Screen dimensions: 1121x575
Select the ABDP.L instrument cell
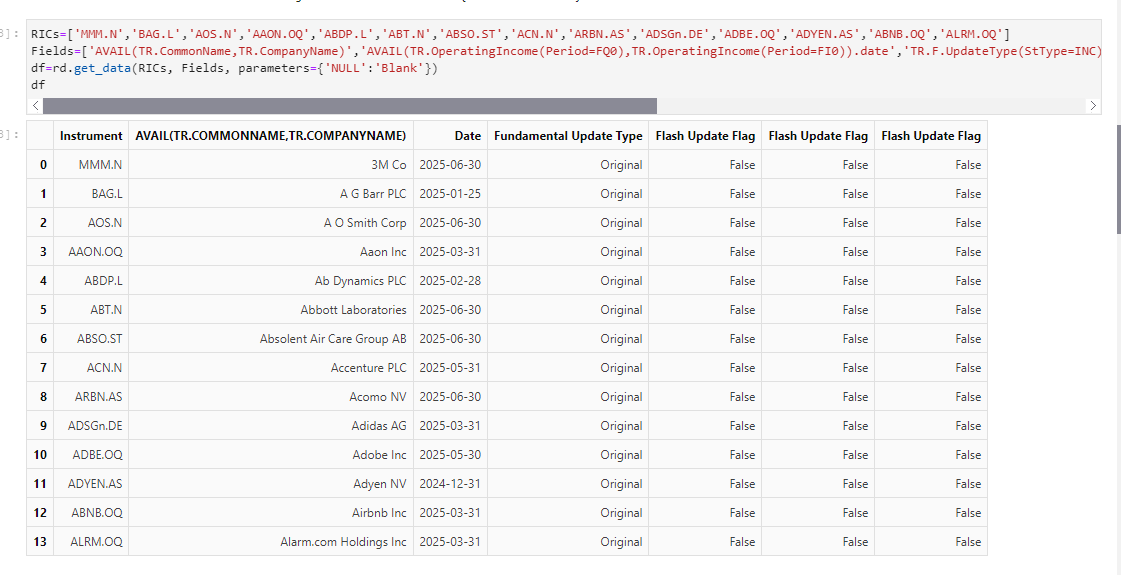(91, 280)
